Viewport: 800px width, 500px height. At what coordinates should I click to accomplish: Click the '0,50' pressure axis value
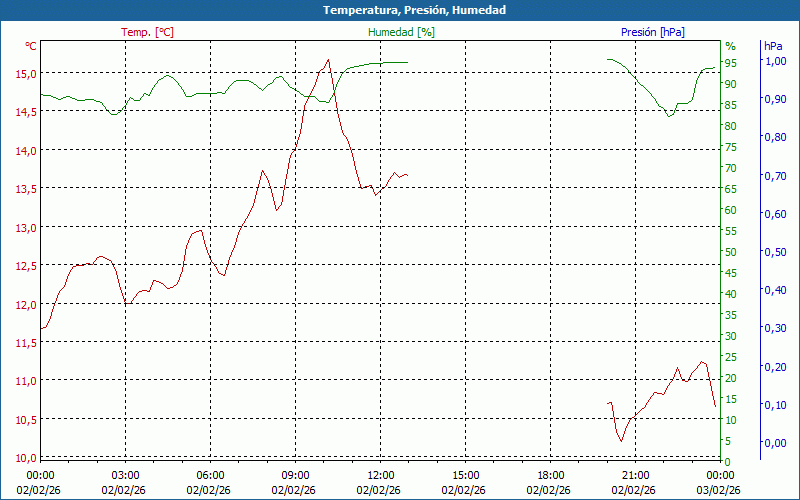(x=775, y=252)
